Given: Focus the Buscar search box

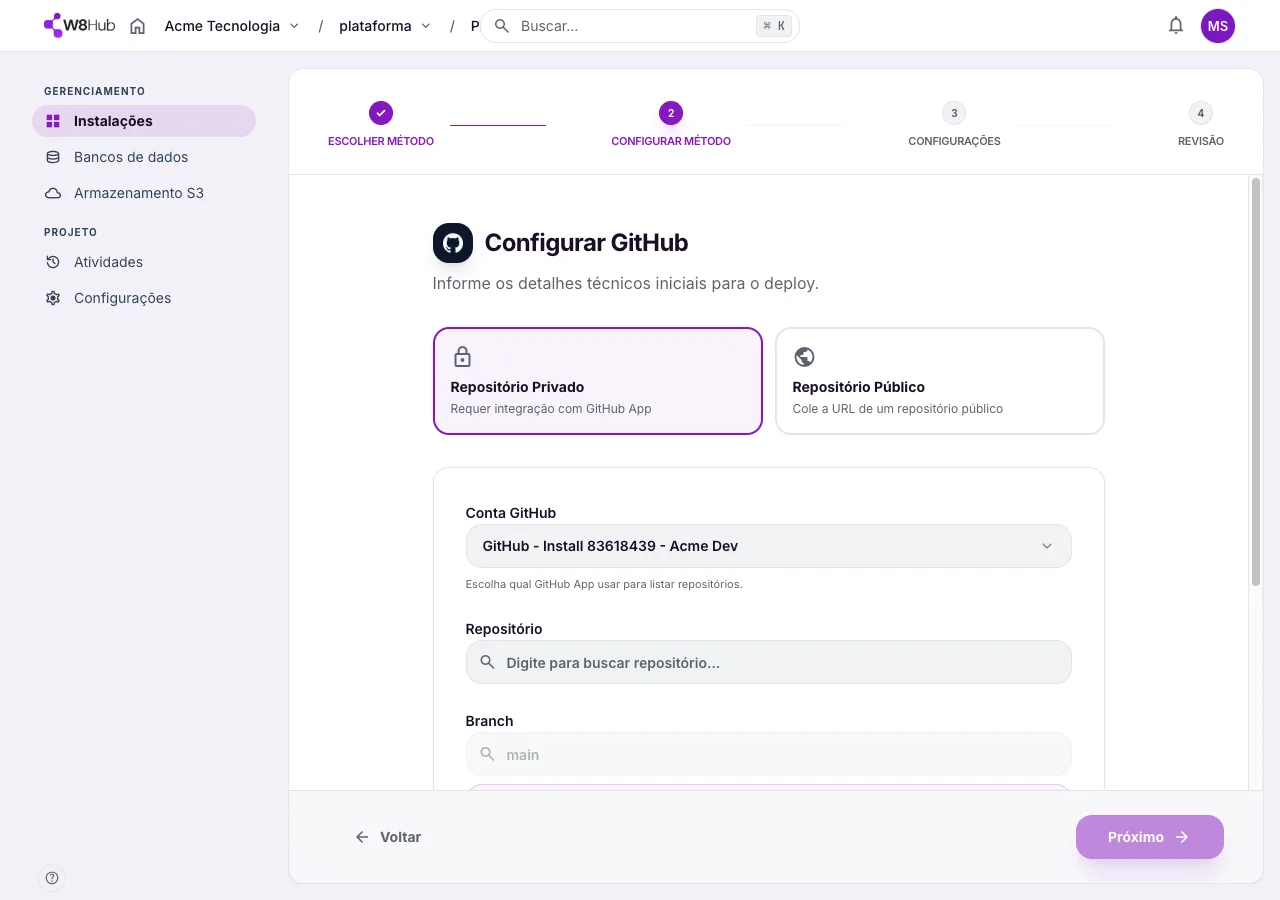Looking at the screenshot, I should tap(640, 26).
